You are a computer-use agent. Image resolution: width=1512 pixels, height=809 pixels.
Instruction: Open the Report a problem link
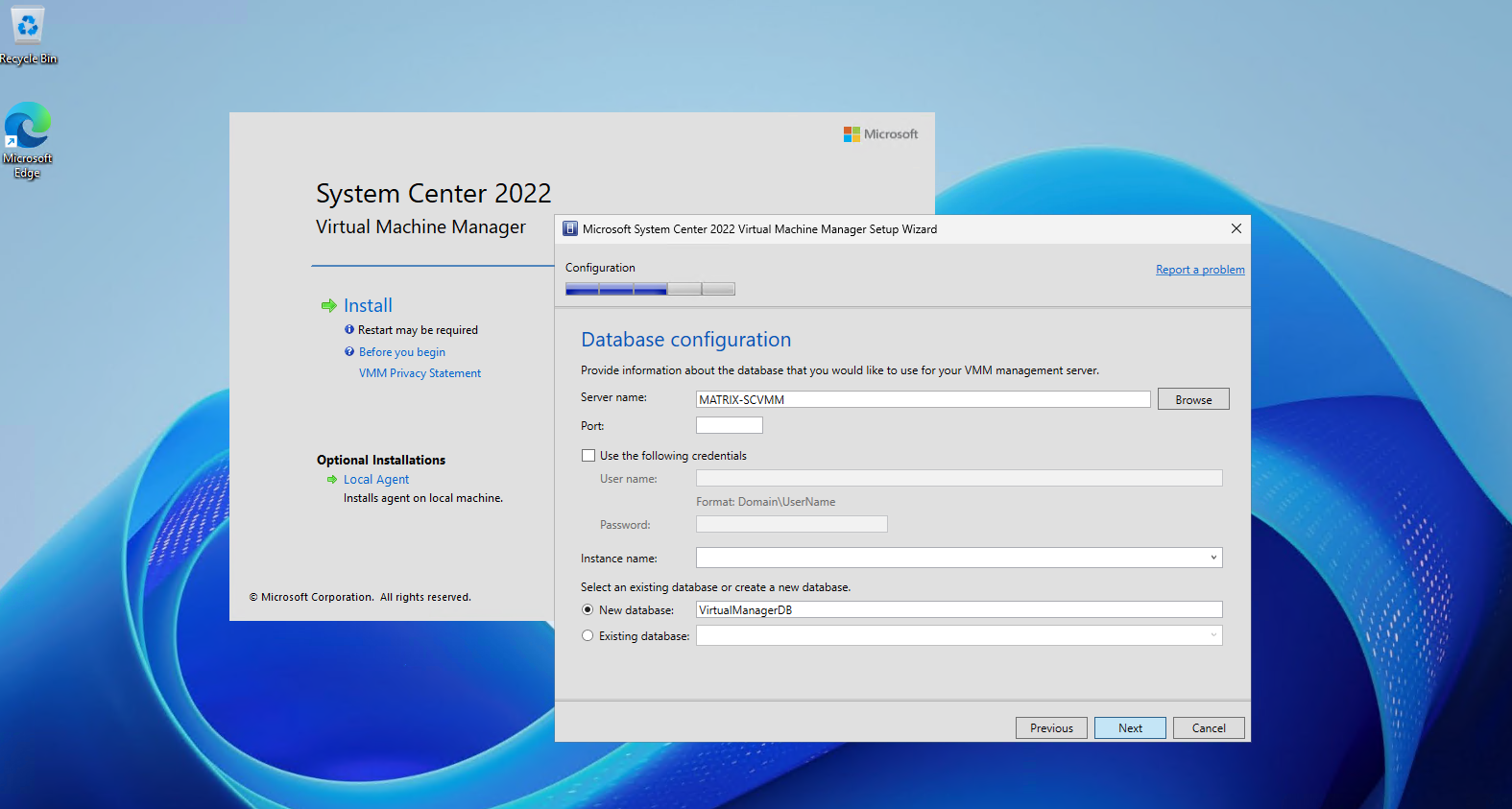(x=1200, y=270)
